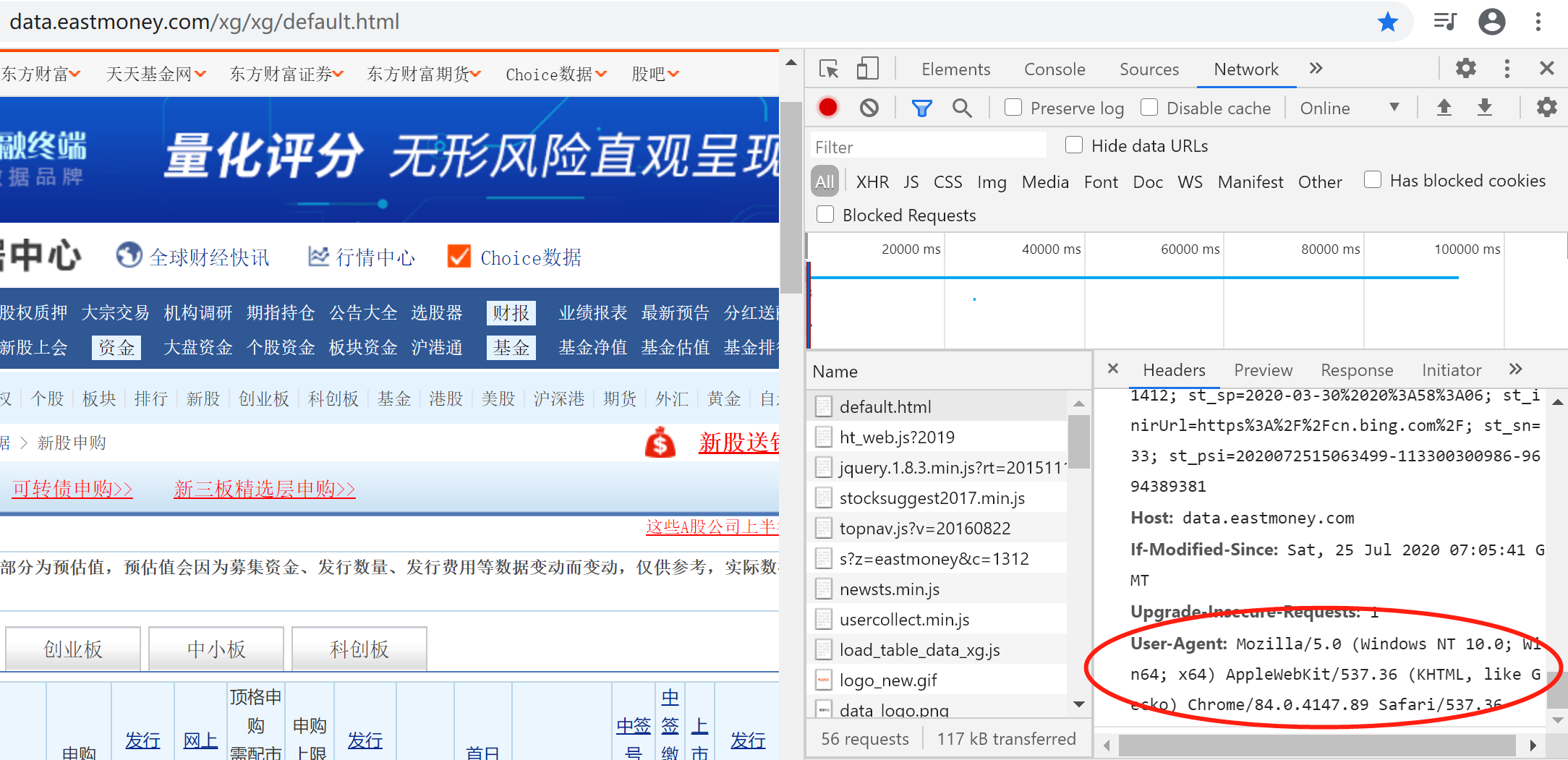Viewport: 1568px width, 760px height.
Task: Open DevTools customize three-dot menu
Action: 1507,69
